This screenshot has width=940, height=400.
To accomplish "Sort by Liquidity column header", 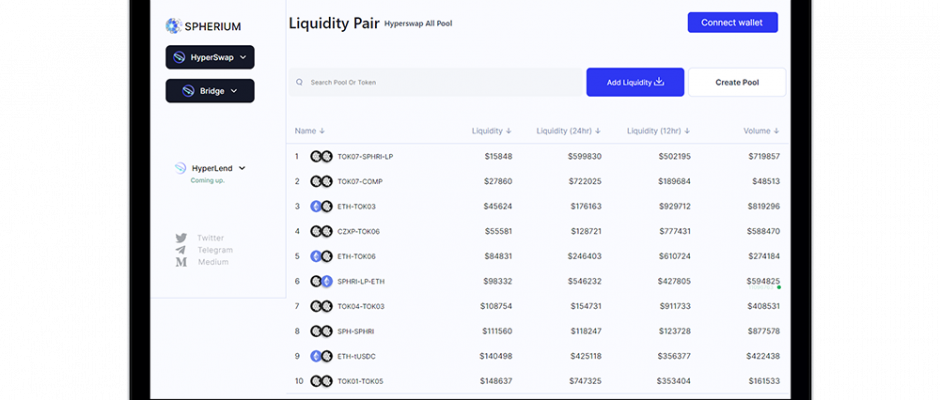I will click(x=492, y=131).
